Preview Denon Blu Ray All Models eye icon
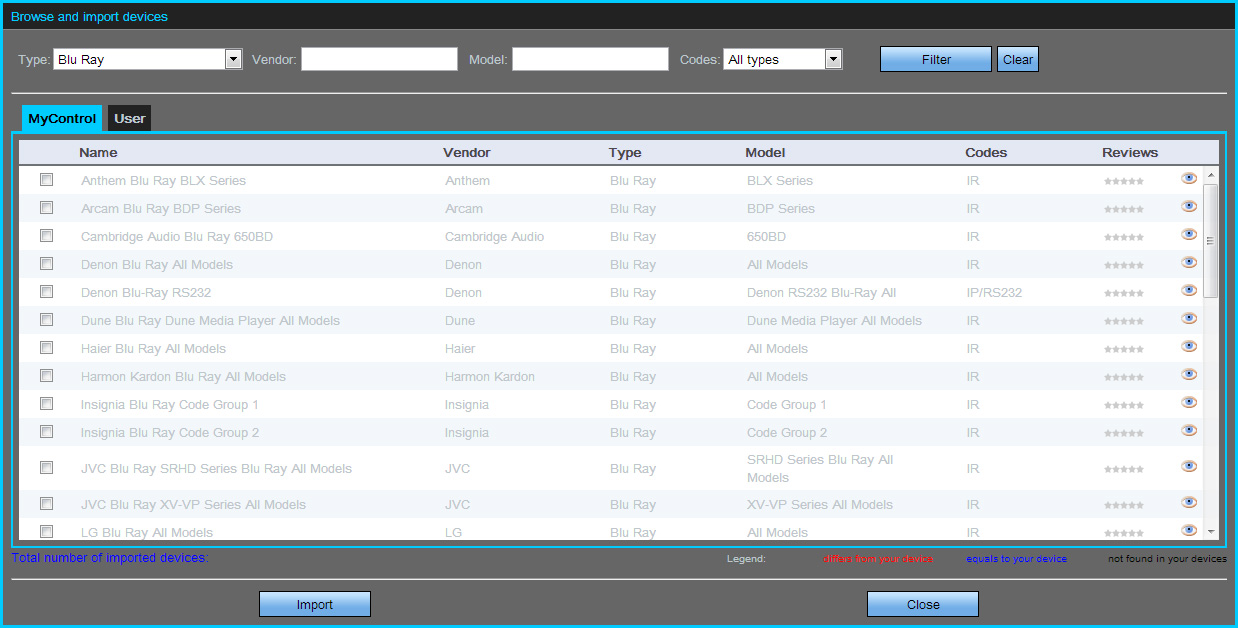1238x628 pixels. (x=1189, y=262)
